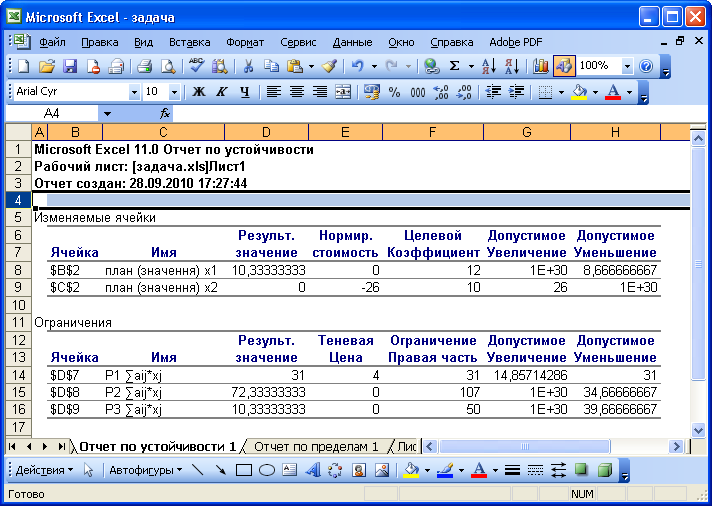Screen dimensions: 712x506
Task: Open the Вставка menu
Action: [189, 42]
